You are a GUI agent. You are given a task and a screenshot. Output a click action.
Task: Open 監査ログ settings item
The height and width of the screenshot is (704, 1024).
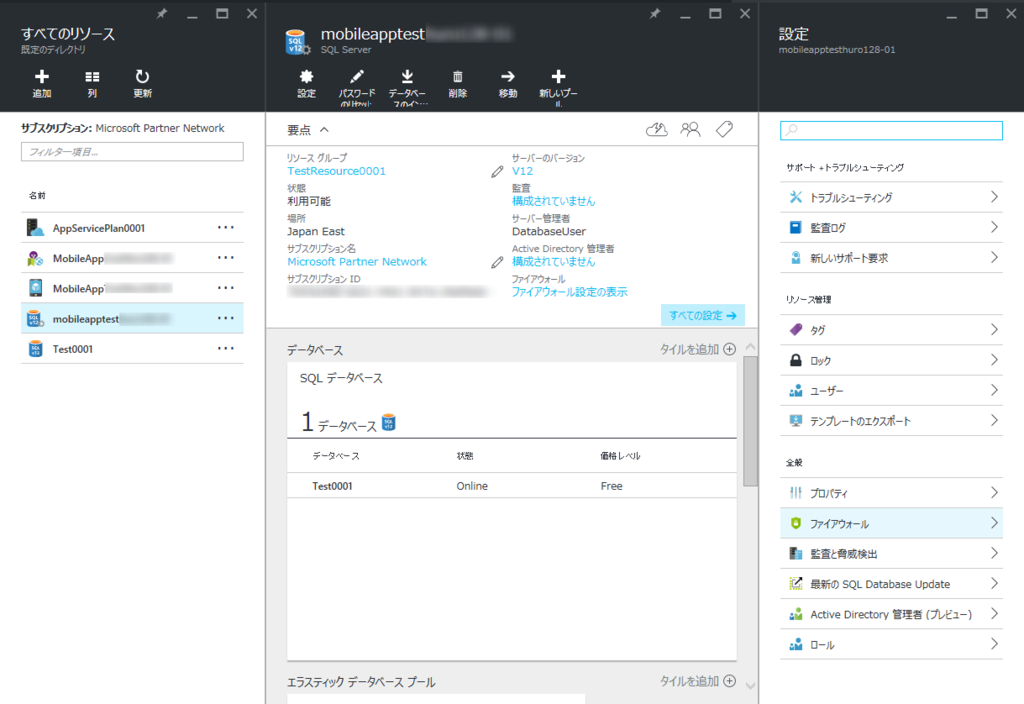coord(891,227)
